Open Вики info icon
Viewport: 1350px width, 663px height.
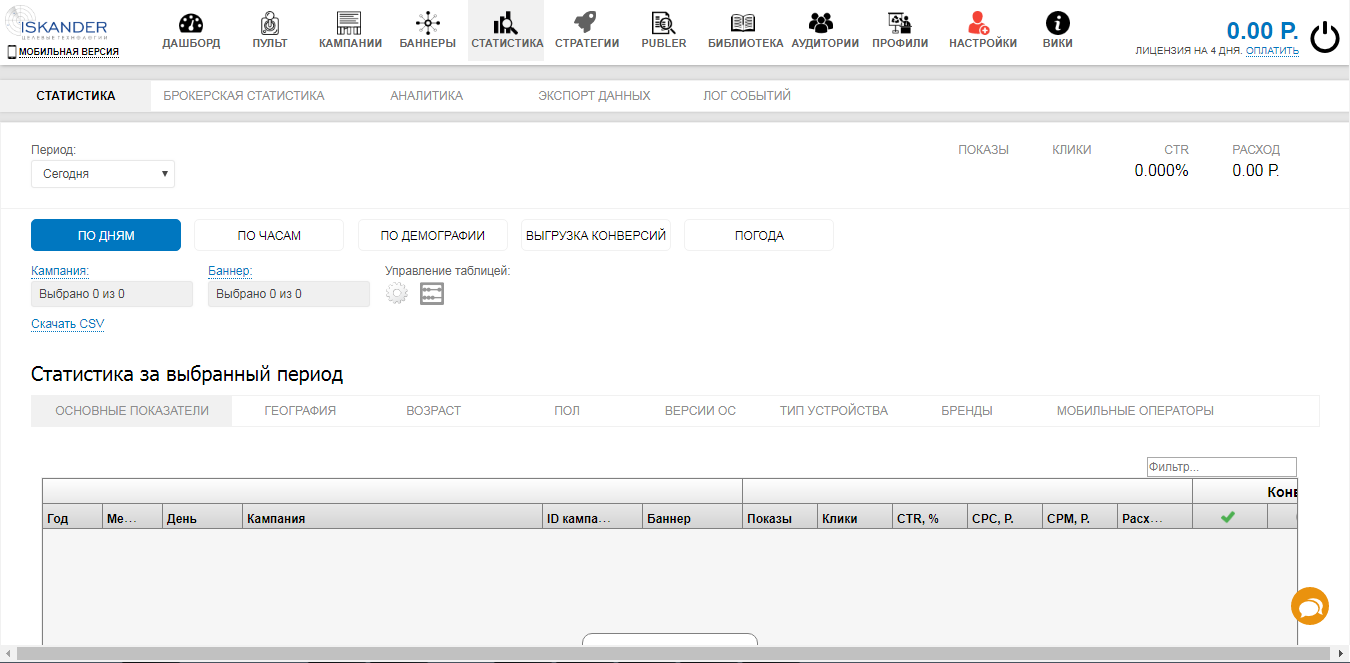pos(1057,23)
